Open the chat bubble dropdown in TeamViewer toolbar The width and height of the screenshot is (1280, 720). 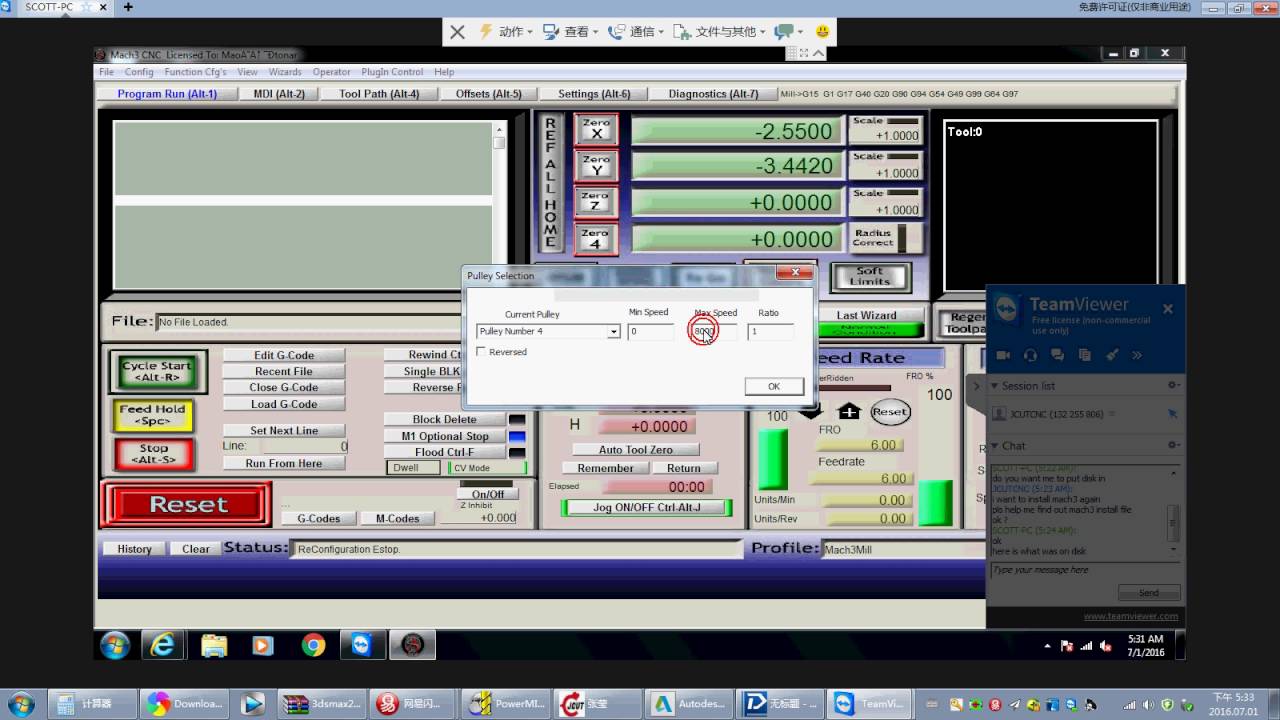pos(790,32)
